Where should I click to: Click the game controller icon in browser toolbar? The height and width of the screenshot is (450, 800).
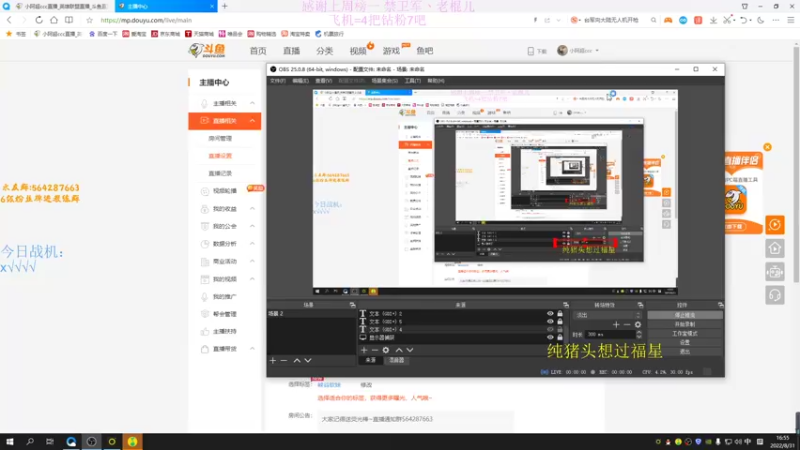point(668,20)
